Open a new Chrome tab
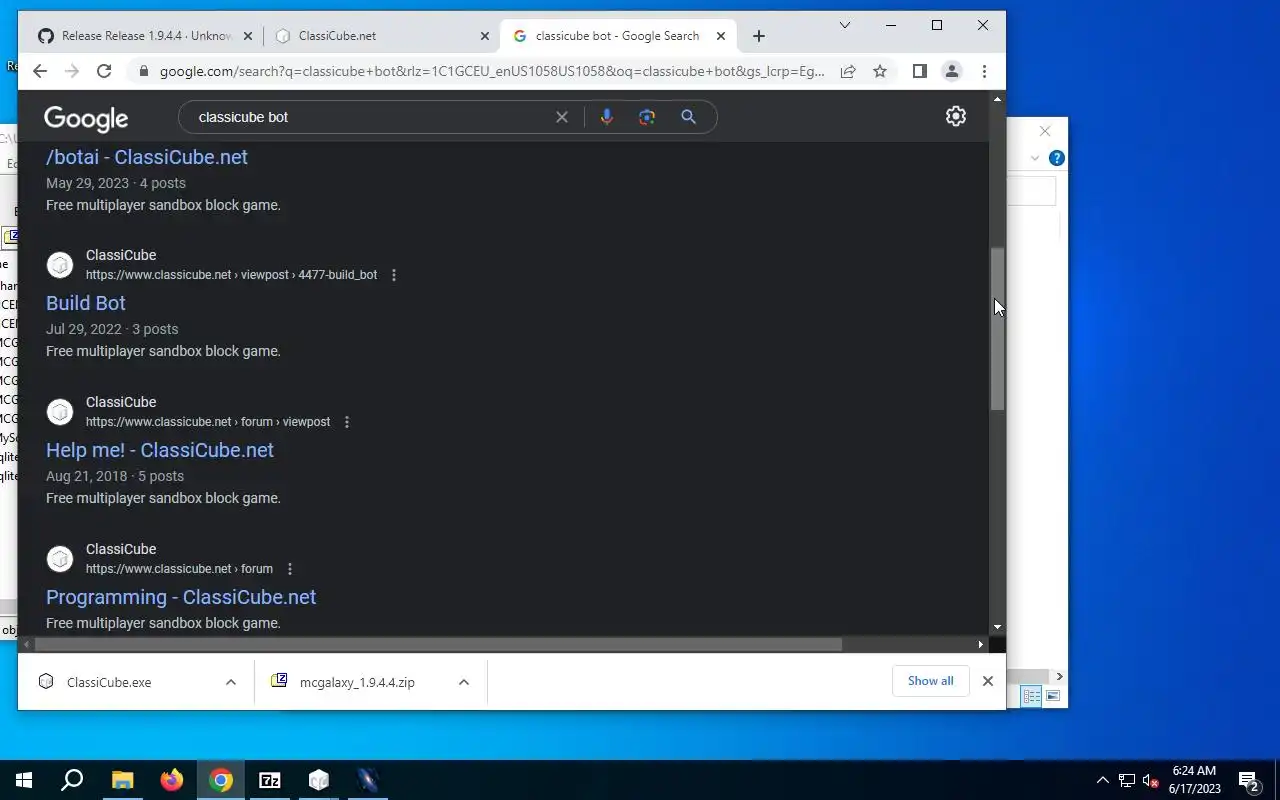The height and width of the screenshot is (800, 1280). coord(759,36)
